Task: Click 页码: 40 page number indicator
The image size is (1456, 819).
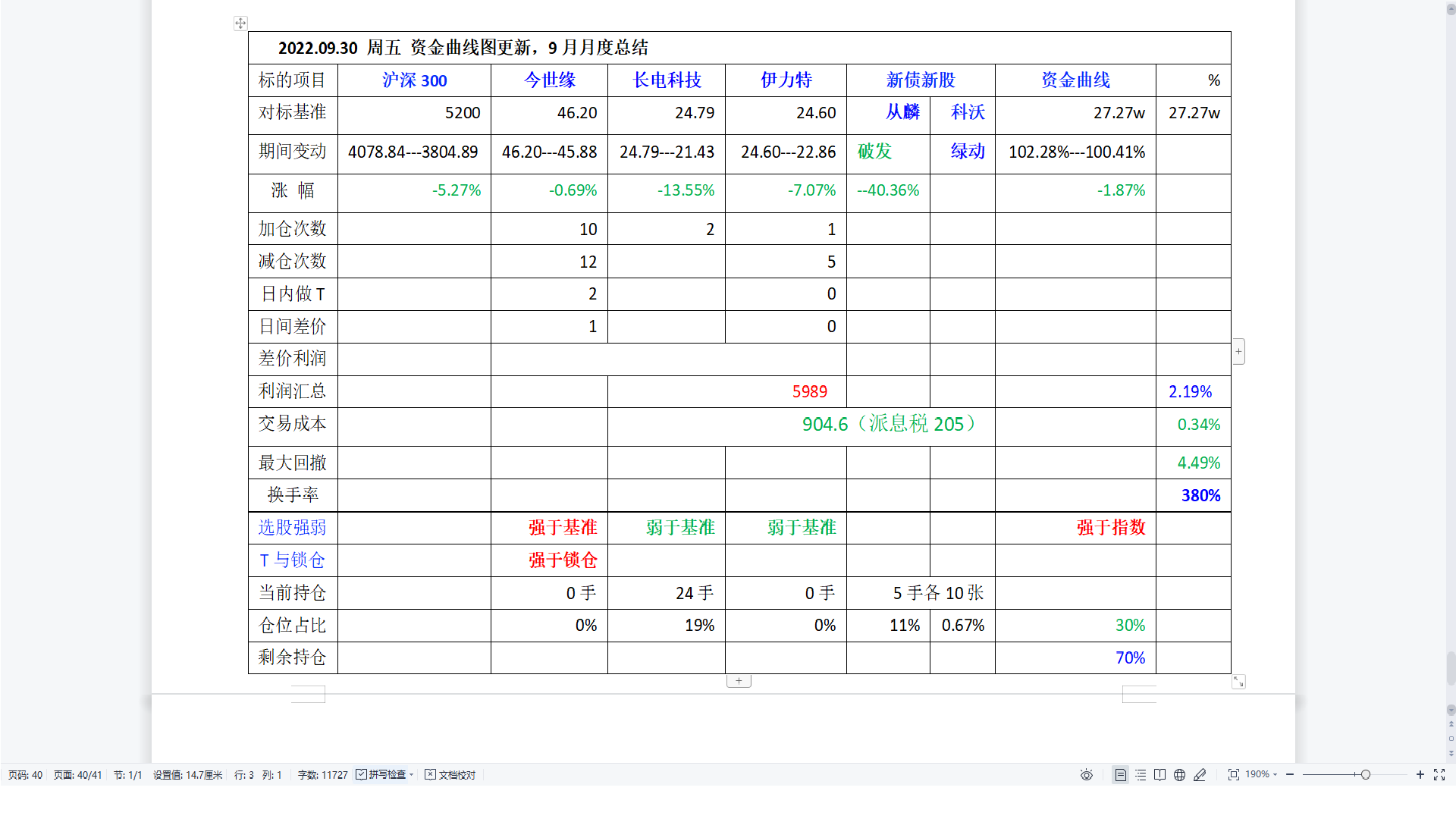Action: [x=25, y=775]
